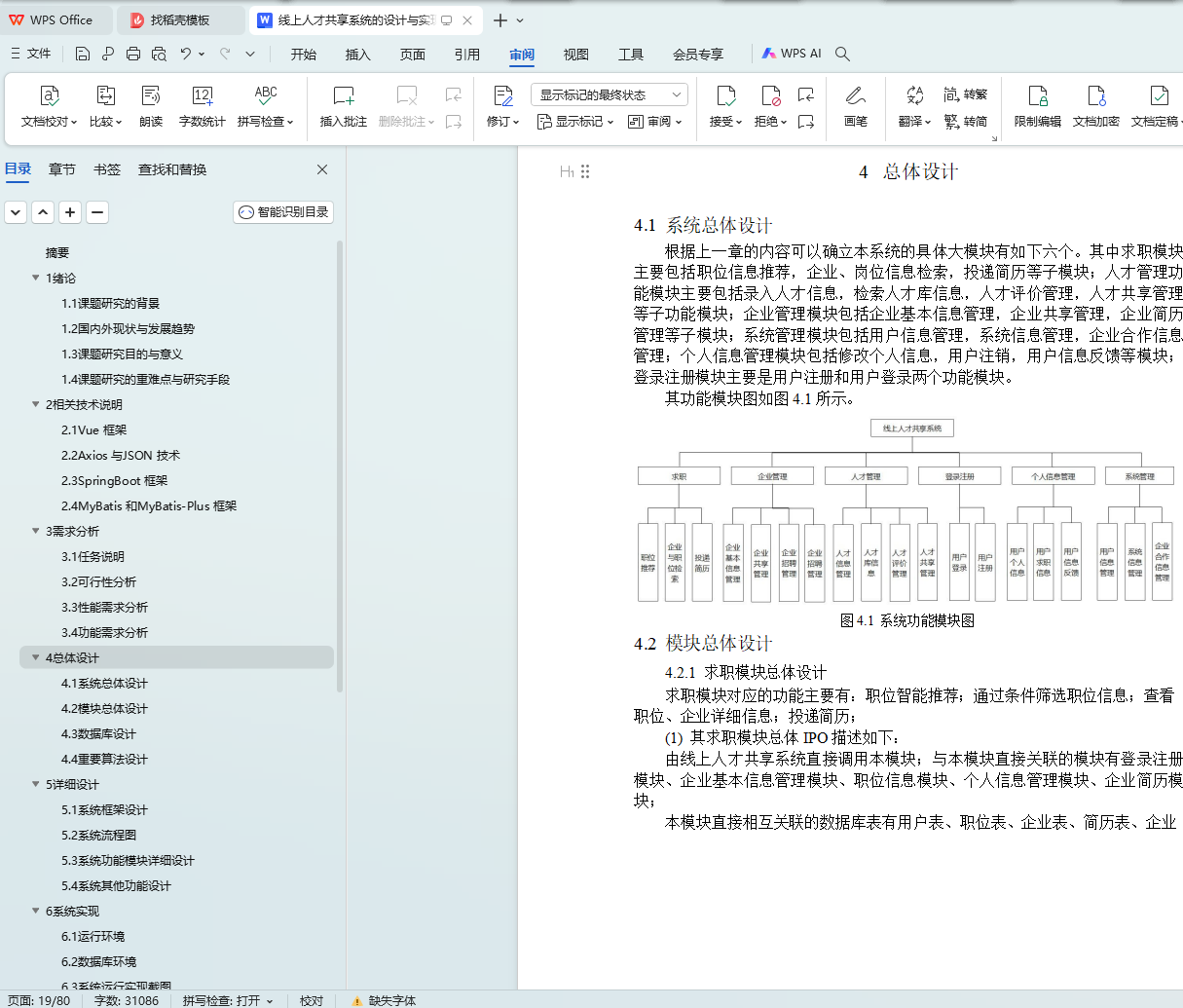The image size is (1183, 1008).
Task: Click the 字数: 31086 word count indicator
Action: pyautogui.click(x=127, y=1000)
